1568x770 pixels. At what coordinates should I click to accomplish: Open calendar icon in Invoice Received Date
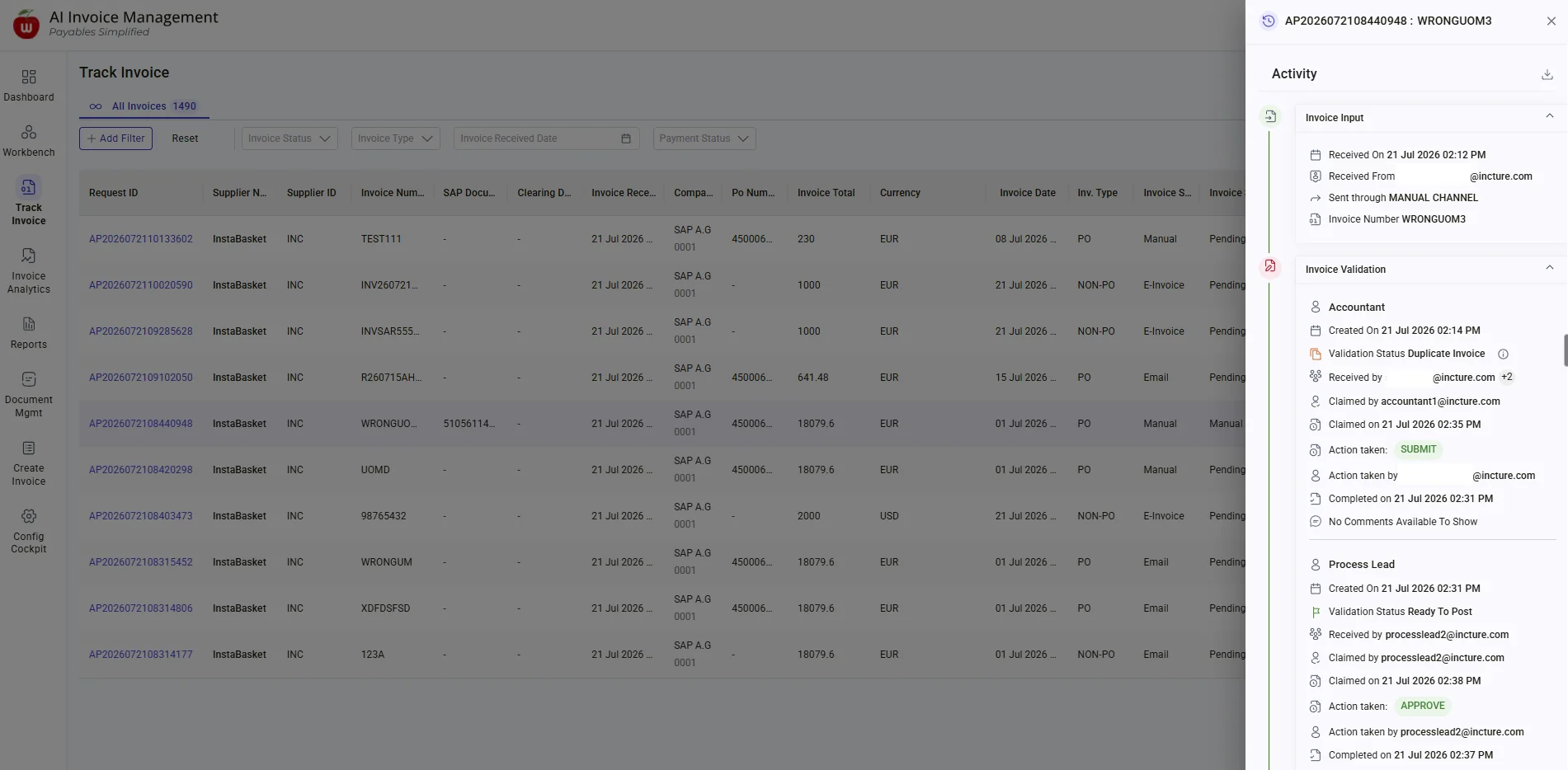click(x=626, y=139)
